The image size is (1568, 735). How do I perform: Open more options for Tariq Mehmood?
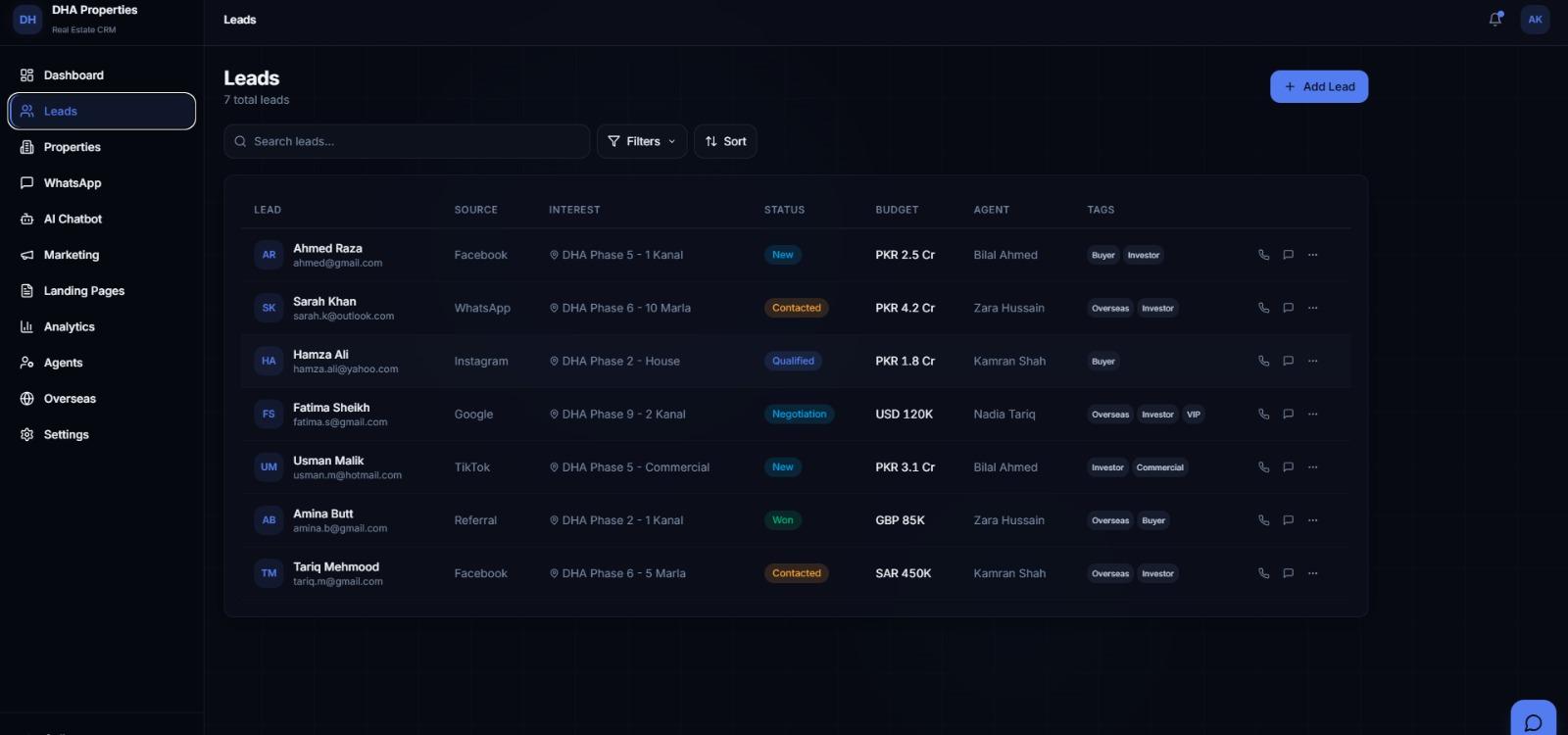1312,573
